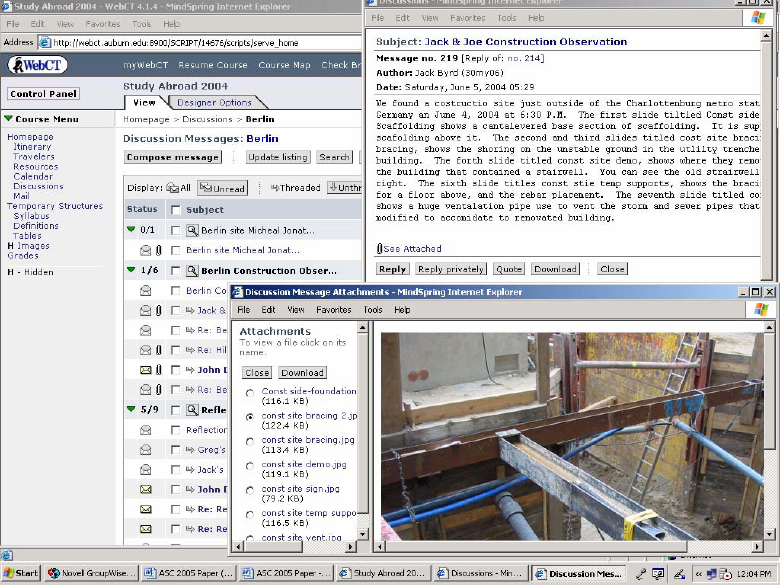Image resolution: width=780 pixels, height=585 pixels.
Task: Click the Start button
Action: [x=21, y=573]
